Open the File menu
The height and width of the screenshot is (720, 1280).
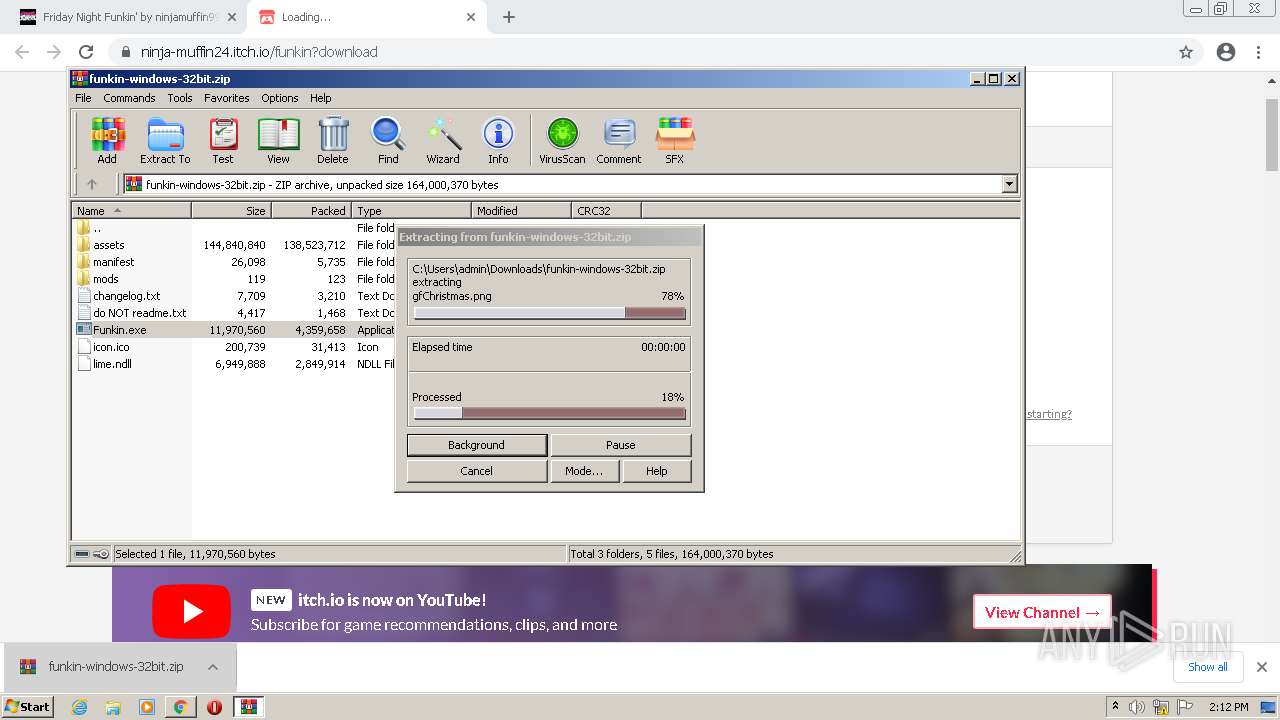coord(83,98)
